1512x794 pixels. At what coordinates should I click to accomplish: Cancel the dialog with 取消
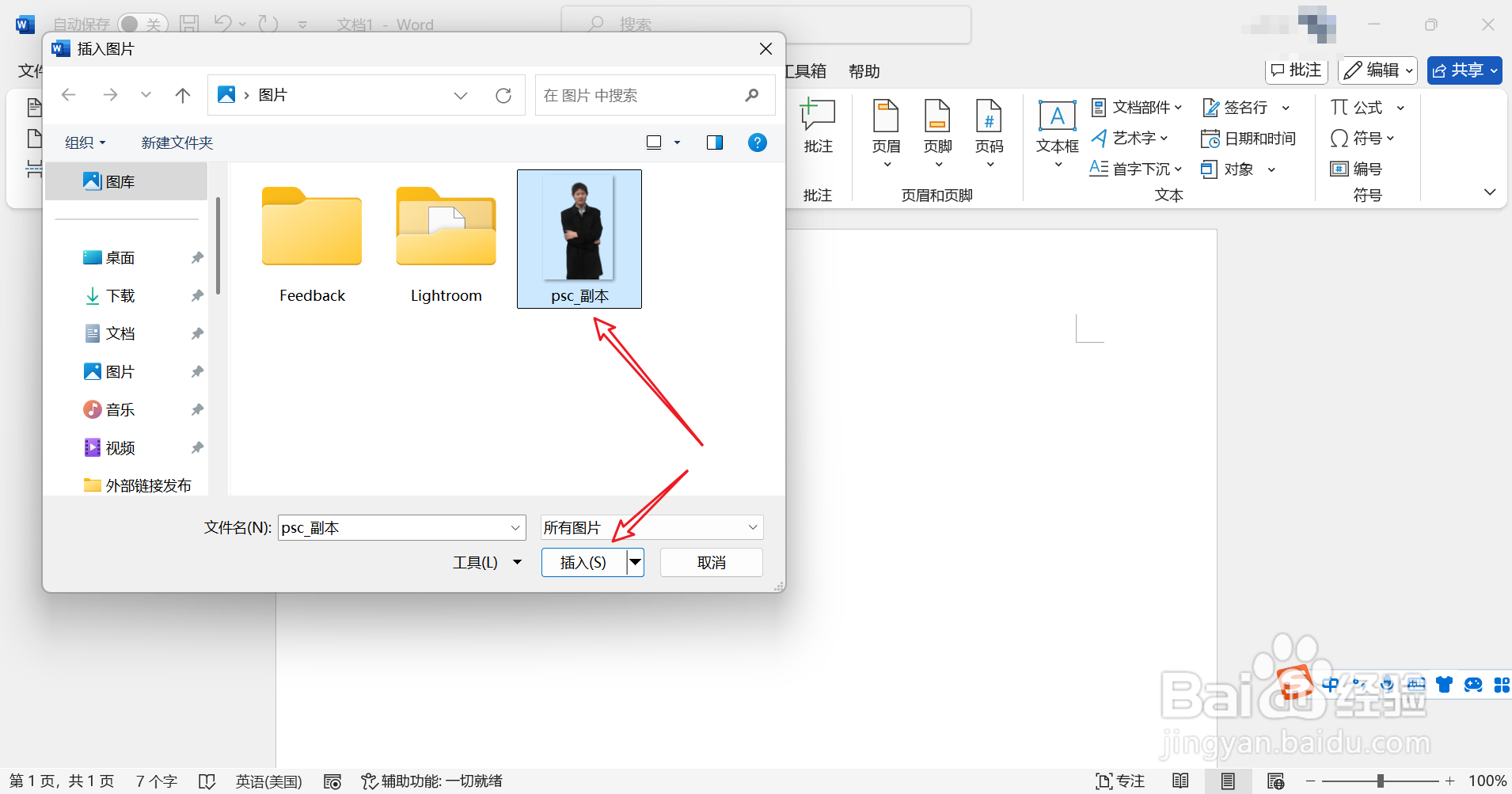coord(710,562)
